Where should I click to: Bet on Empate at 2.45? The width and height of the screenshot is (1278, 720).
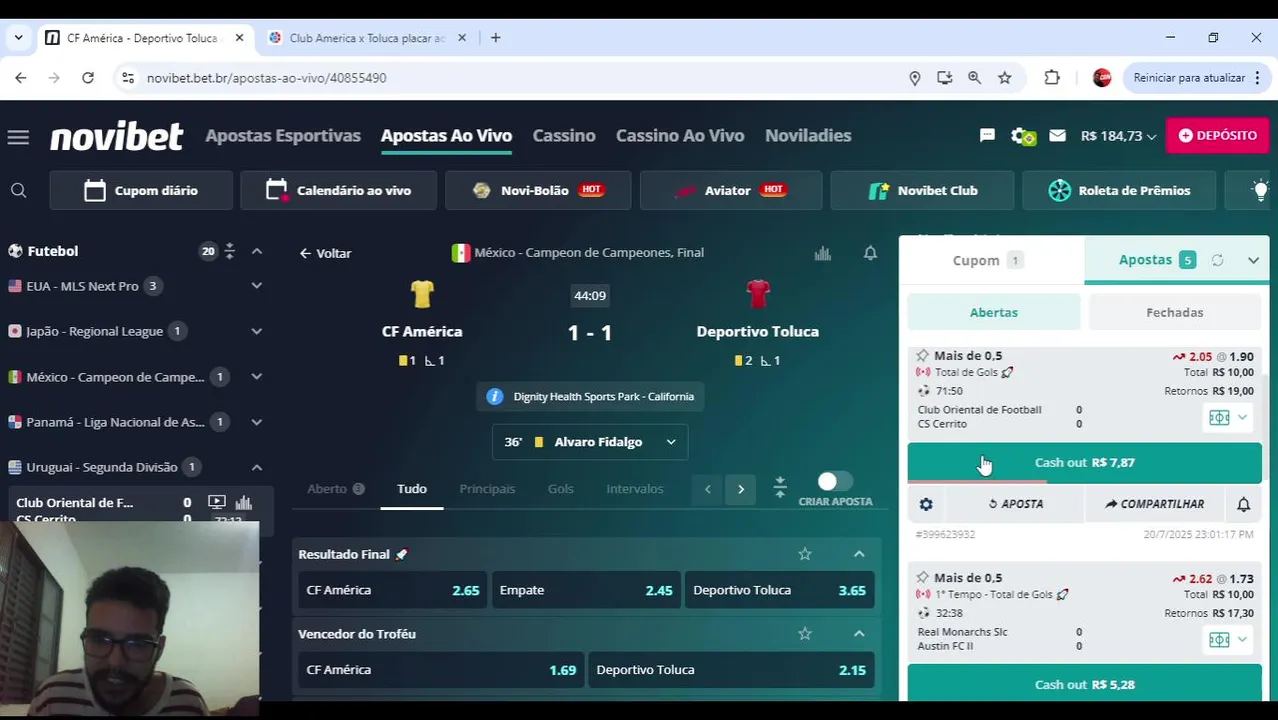pos(586,590)
